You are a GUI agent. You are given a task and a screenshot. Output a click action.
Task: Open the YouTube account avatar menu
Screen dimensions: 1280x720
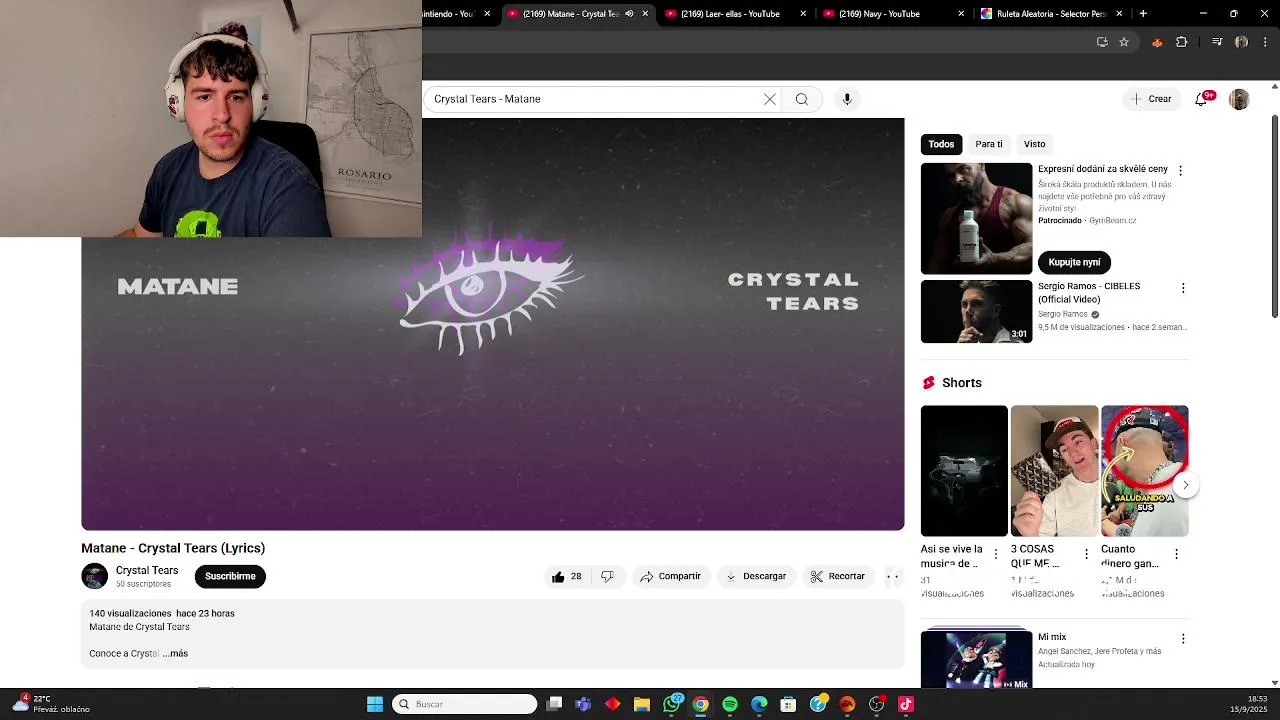(1239, 99)
